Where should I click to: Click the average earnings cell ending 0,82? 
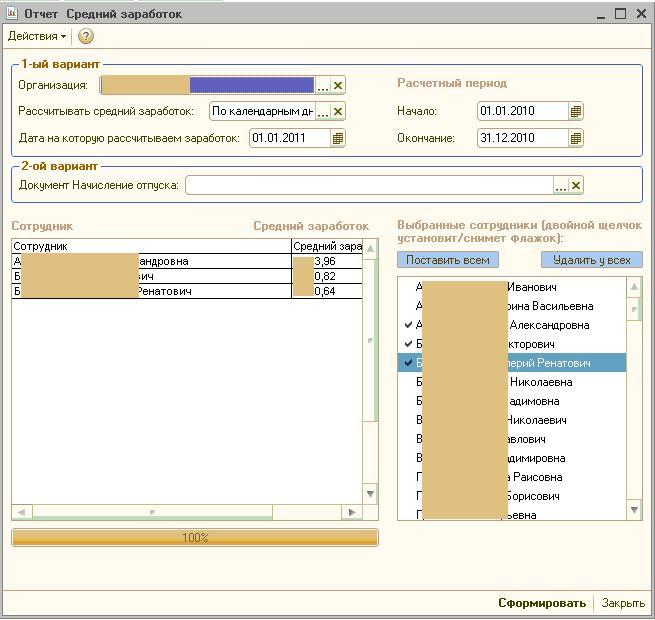point(327,276)
